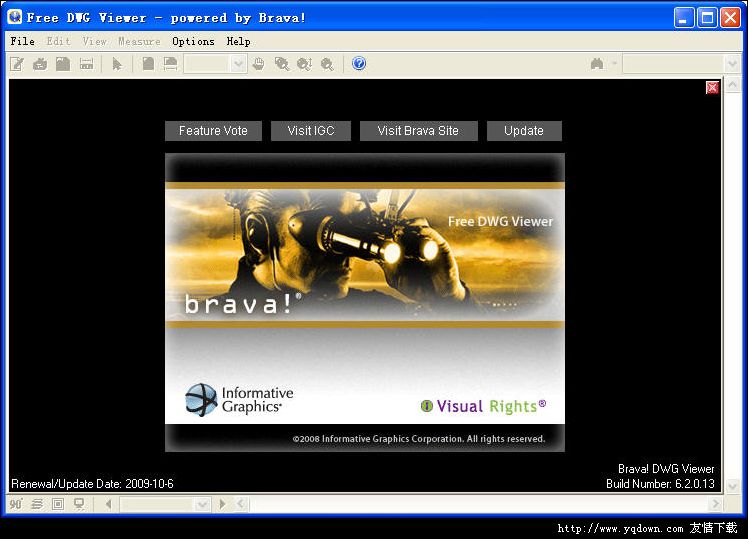
Task: Click the fit page icon
Action: (148, 64)
